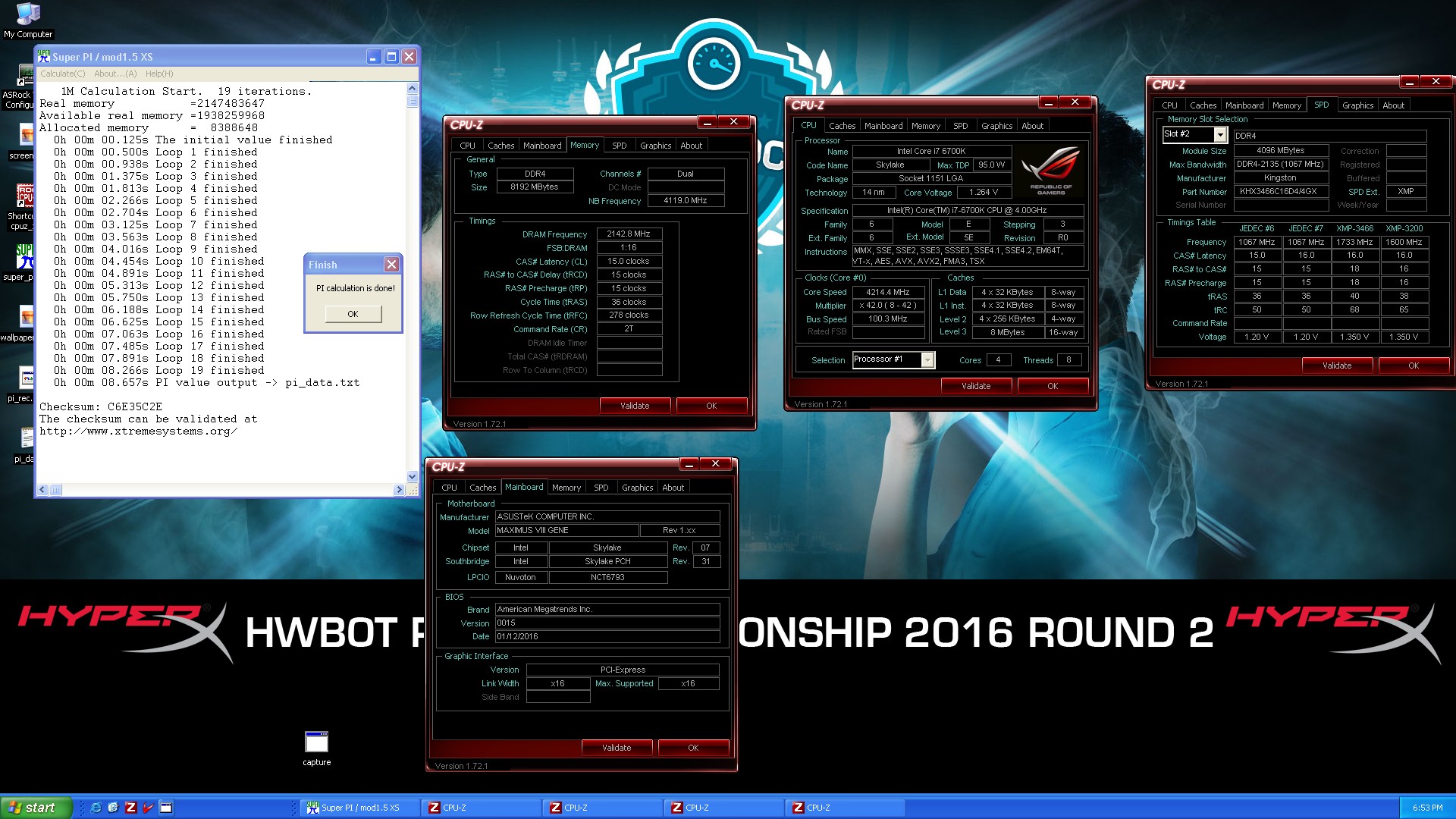The height and width of the screenshot is (819, 1456).
Task: Switch to CPU tab in CPU-Z Memory window
Action: point(467,146)
